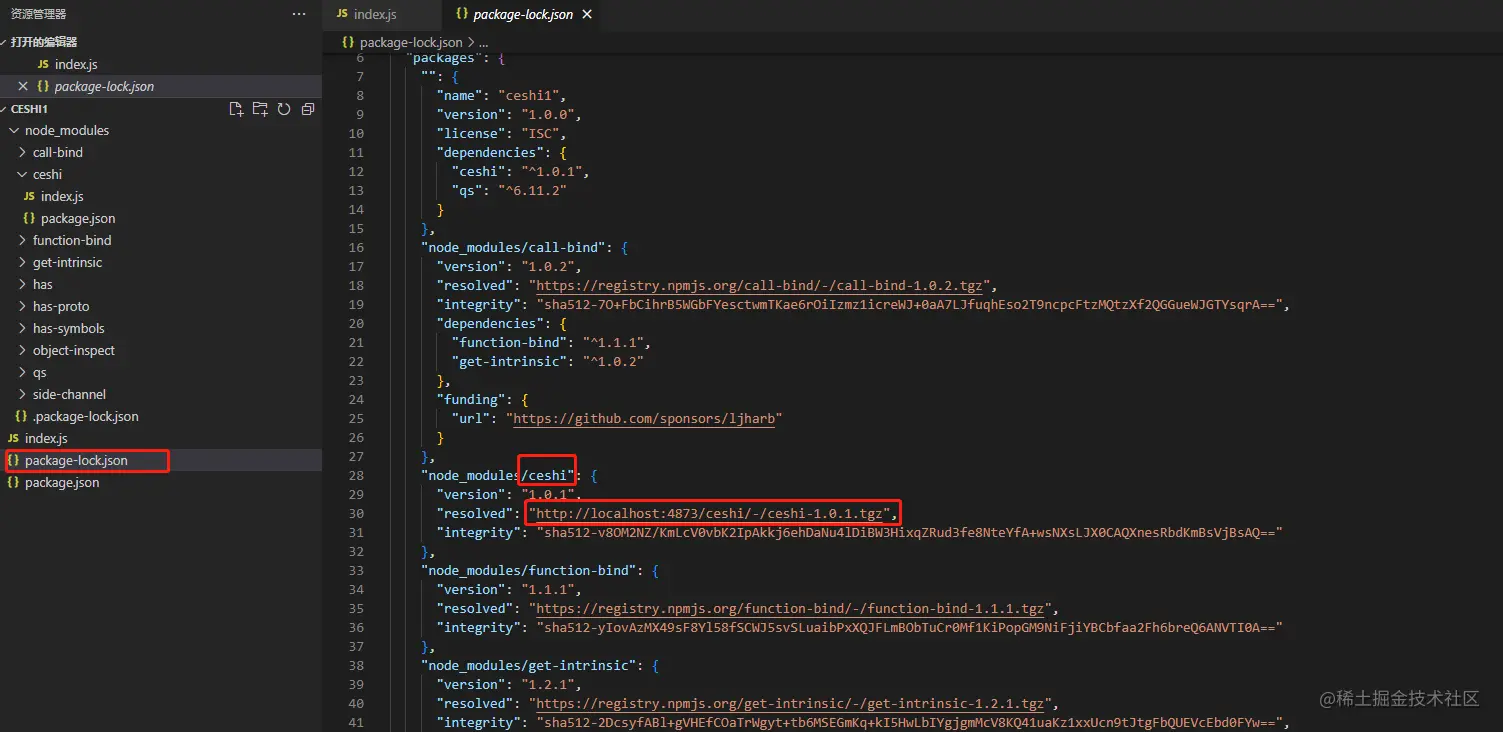Open the breadcrumb ellipsis symbol path

click(x=484, y=42)
